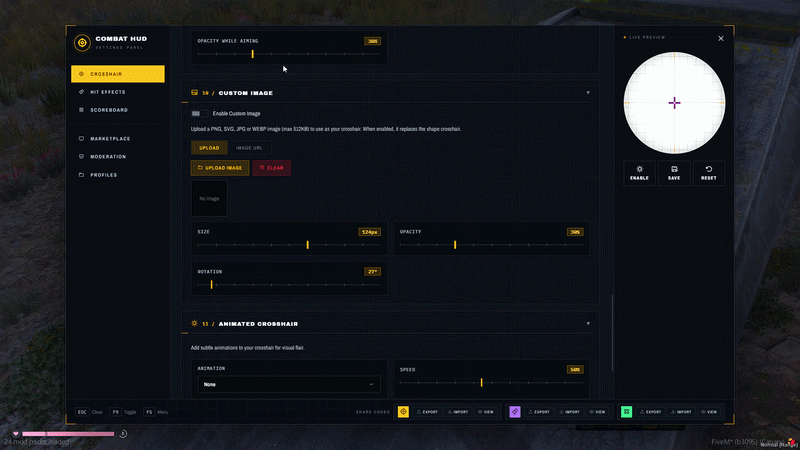The width and height of the screenshot is (800, 450).
Task: Open the Scoreboard sidebar item
Action: (x=118, y=110)
